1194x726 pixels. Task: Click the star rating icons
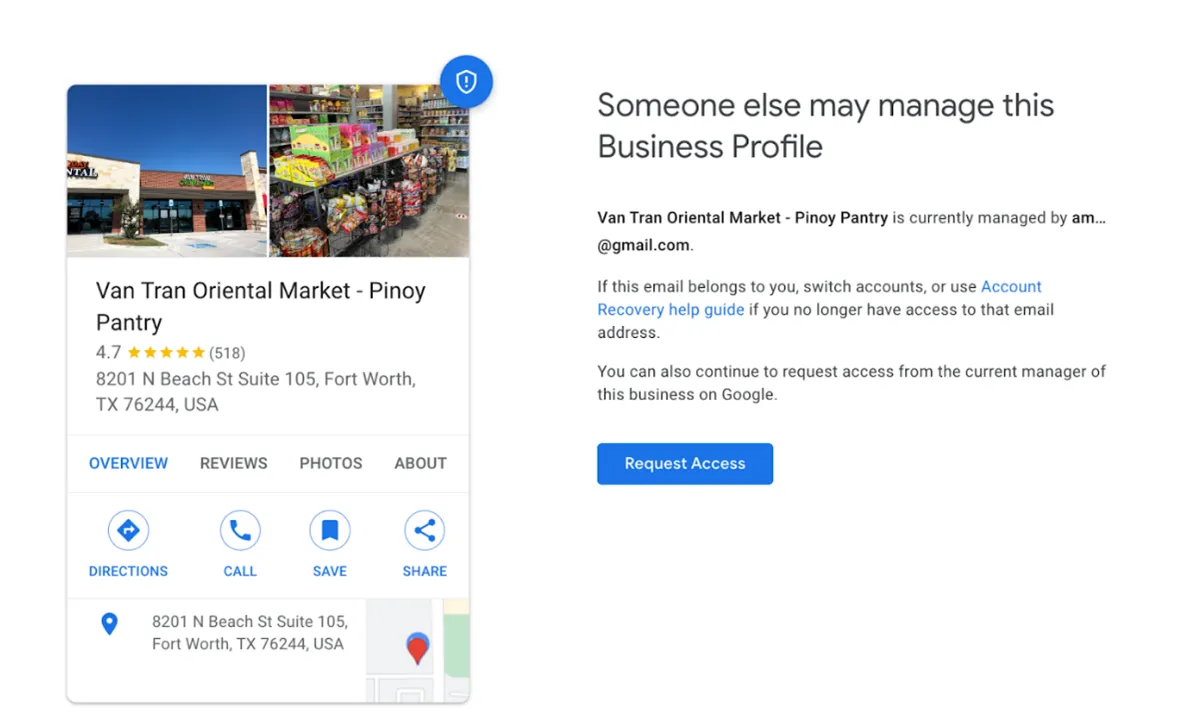point(164,352)
